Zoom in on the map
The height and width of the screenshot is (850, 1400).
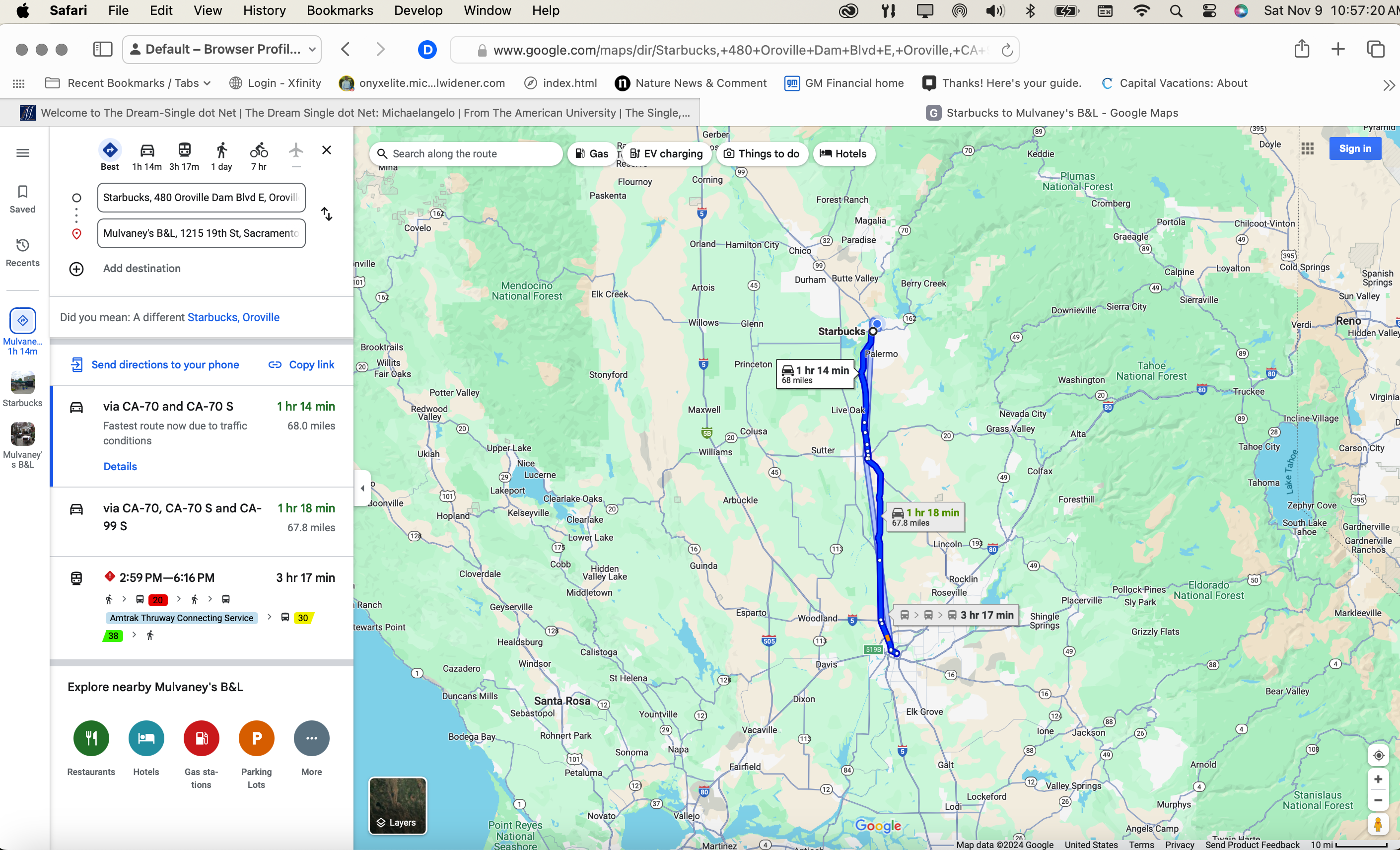(1379, 779)
